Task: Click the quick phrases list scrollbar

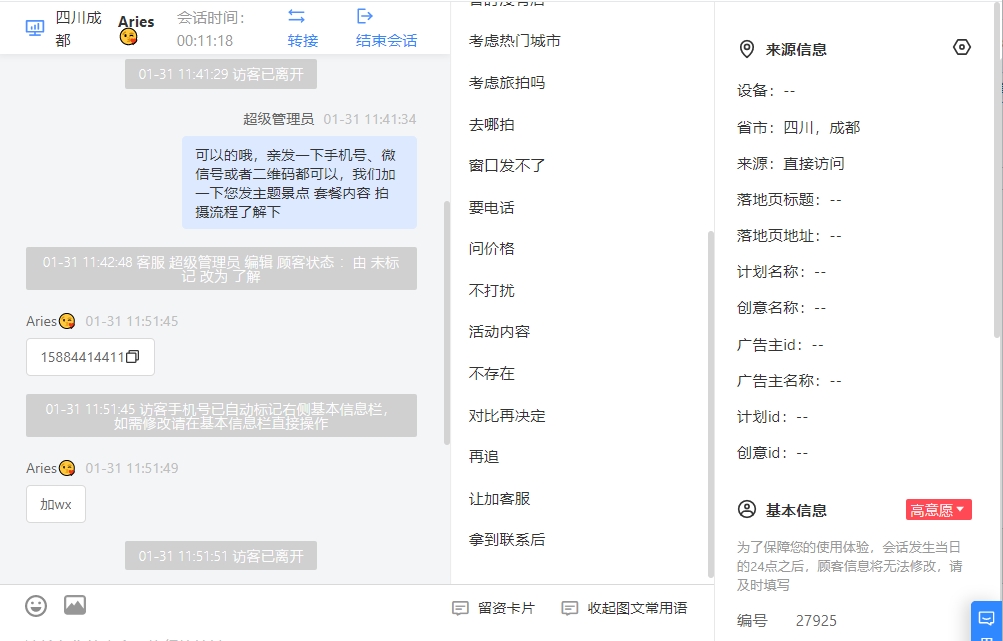Action: [711, 404]
